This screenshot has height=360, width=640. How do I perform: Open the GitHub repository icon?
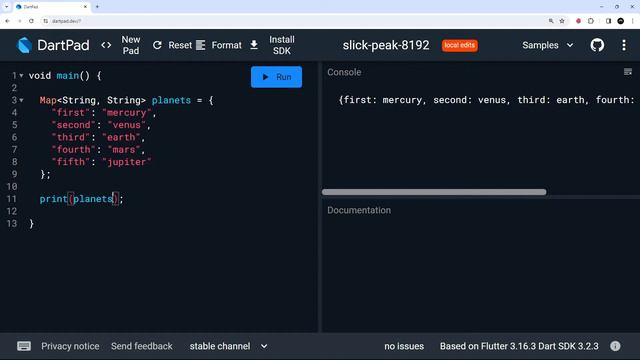point(597,45)
